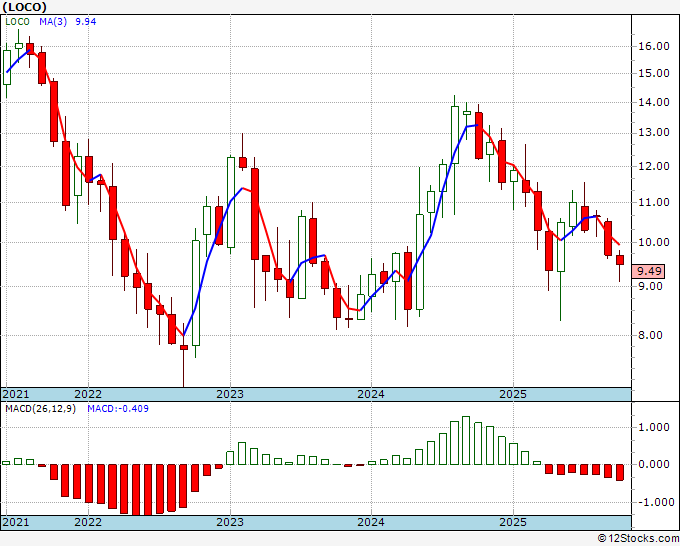Viewport: 680px width, 546px height.
Task: Click 2023 on the price chart time axis
Action: pyautogui.click(x=230, y=394)
